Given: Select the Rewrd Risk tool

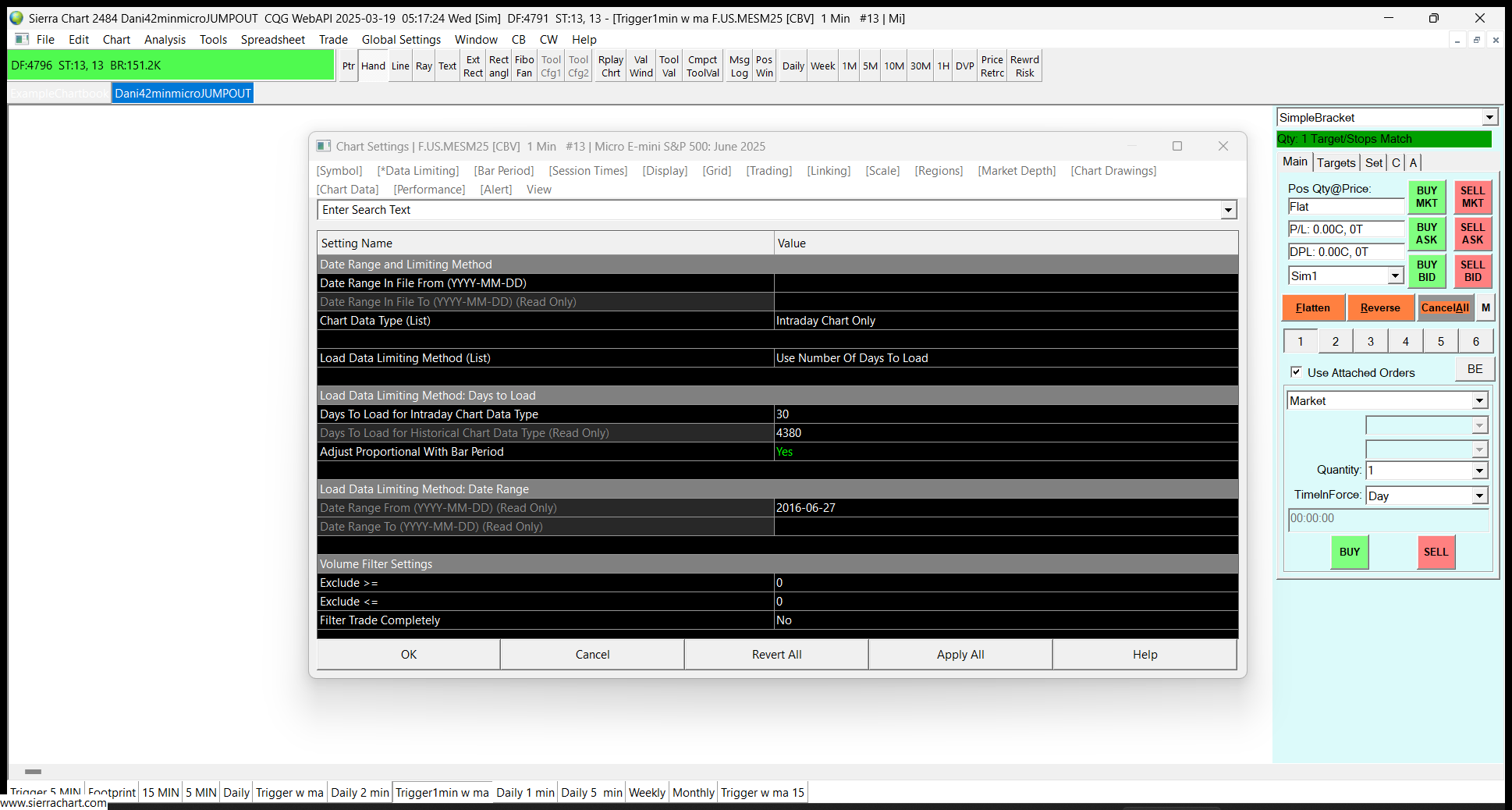Looking at the screenshot, I should pos(1024,66).
